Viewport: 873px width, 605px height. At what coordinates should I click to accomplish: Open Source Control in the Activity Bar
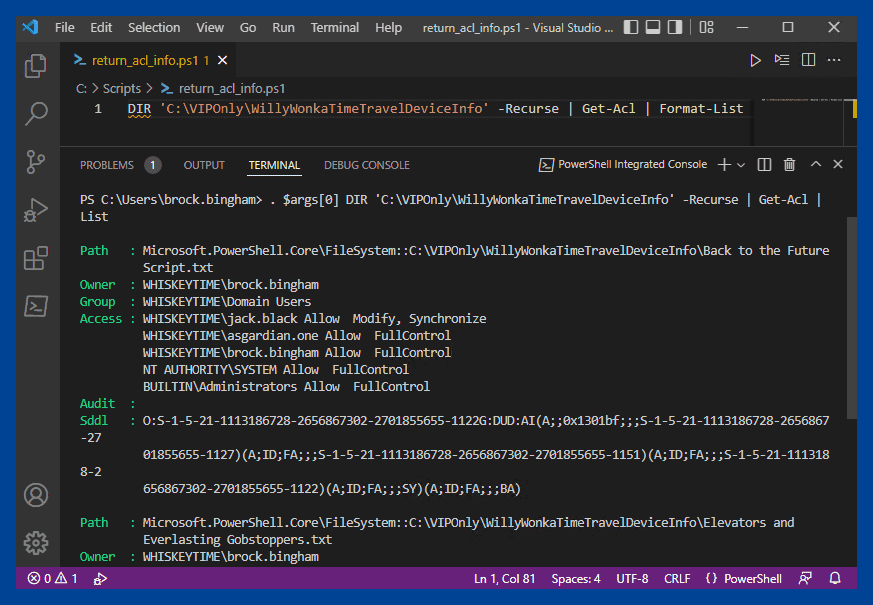coord(35,161)
